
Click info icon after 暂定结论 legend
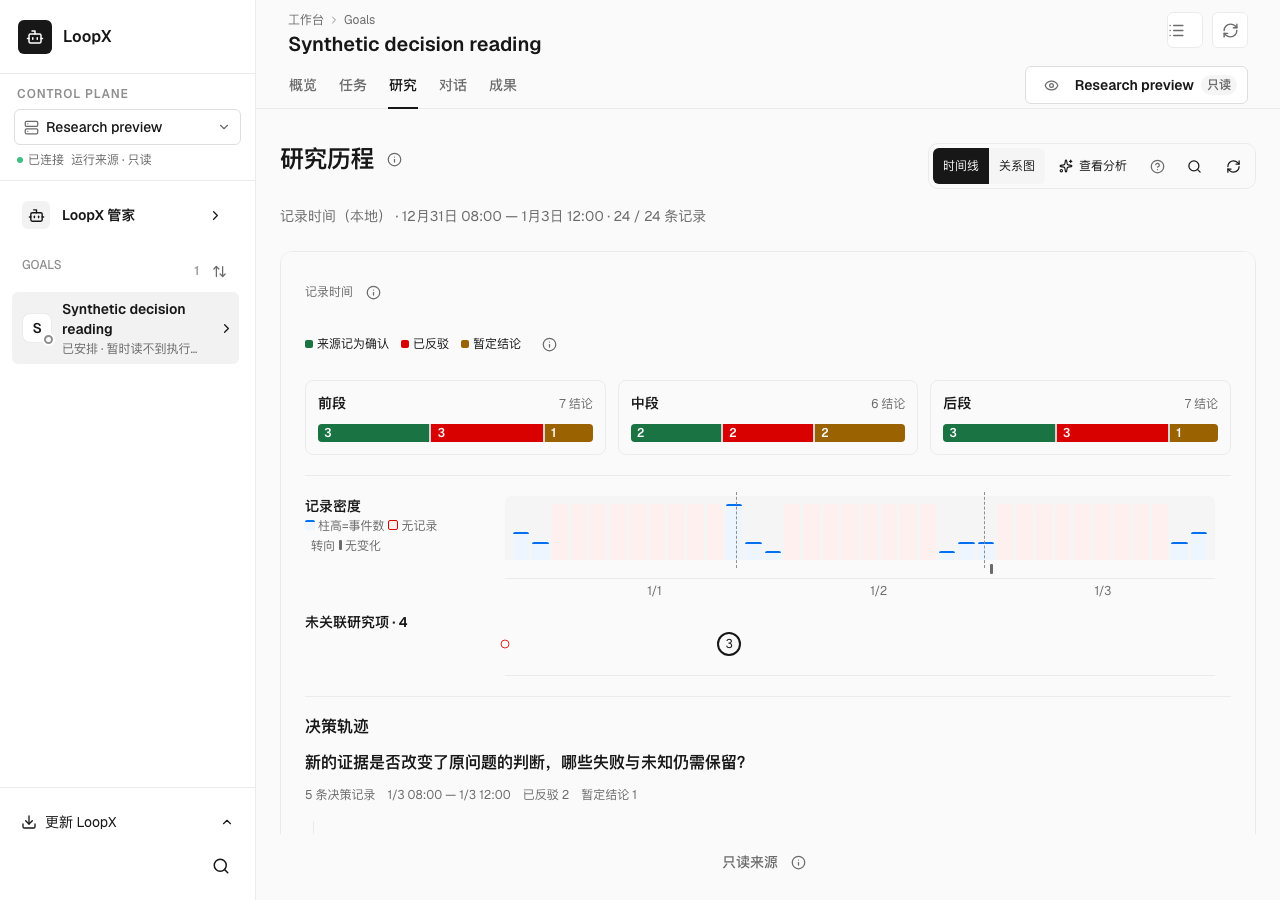(x=549, y=344)
